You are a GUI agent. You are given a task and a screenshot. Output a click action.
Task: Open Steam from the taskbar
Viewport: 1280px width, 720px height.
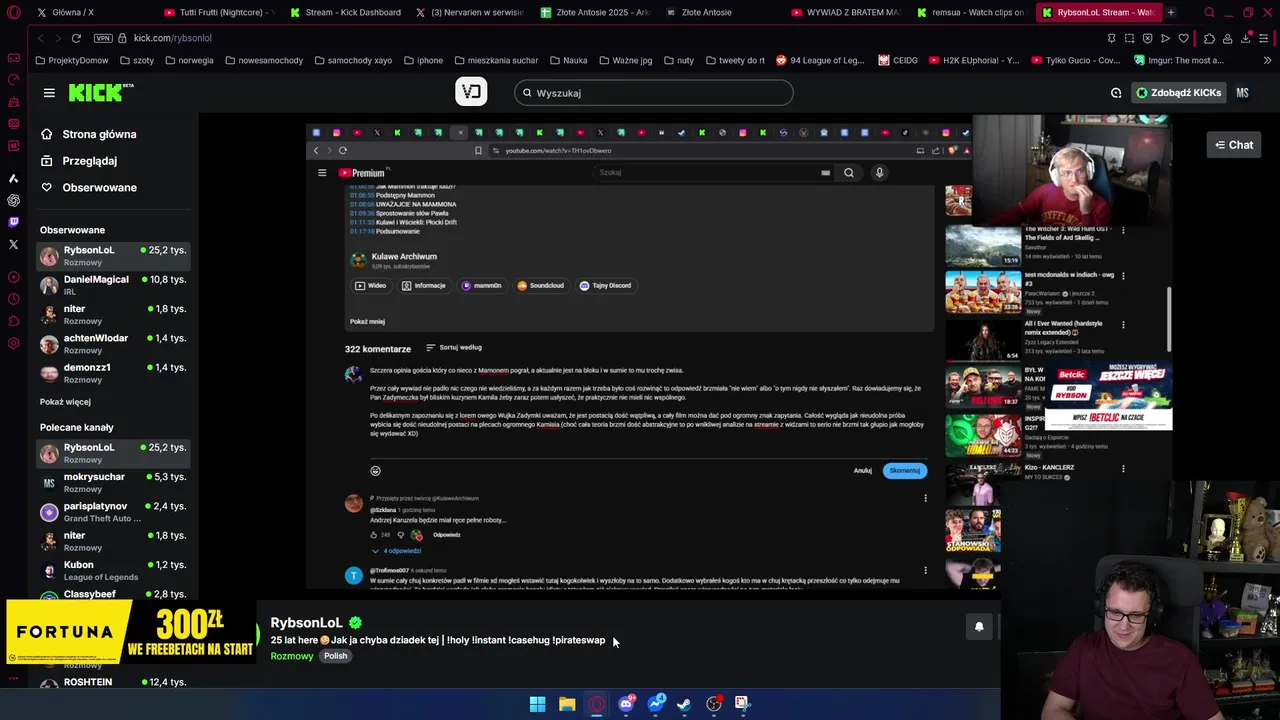point(684,704)
